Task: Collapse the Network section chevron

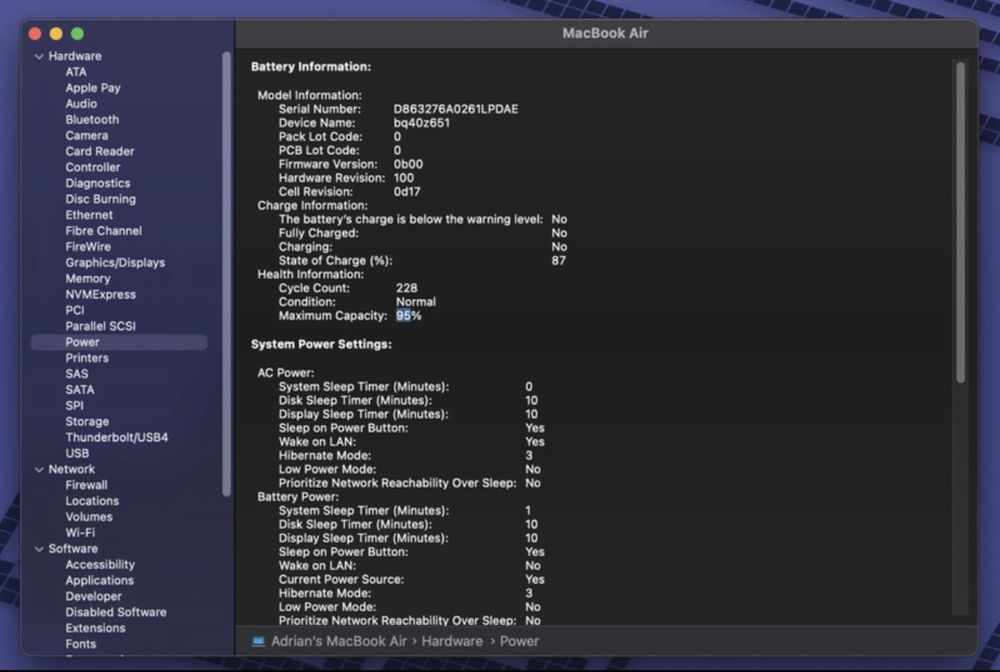Action: [40, 470]
